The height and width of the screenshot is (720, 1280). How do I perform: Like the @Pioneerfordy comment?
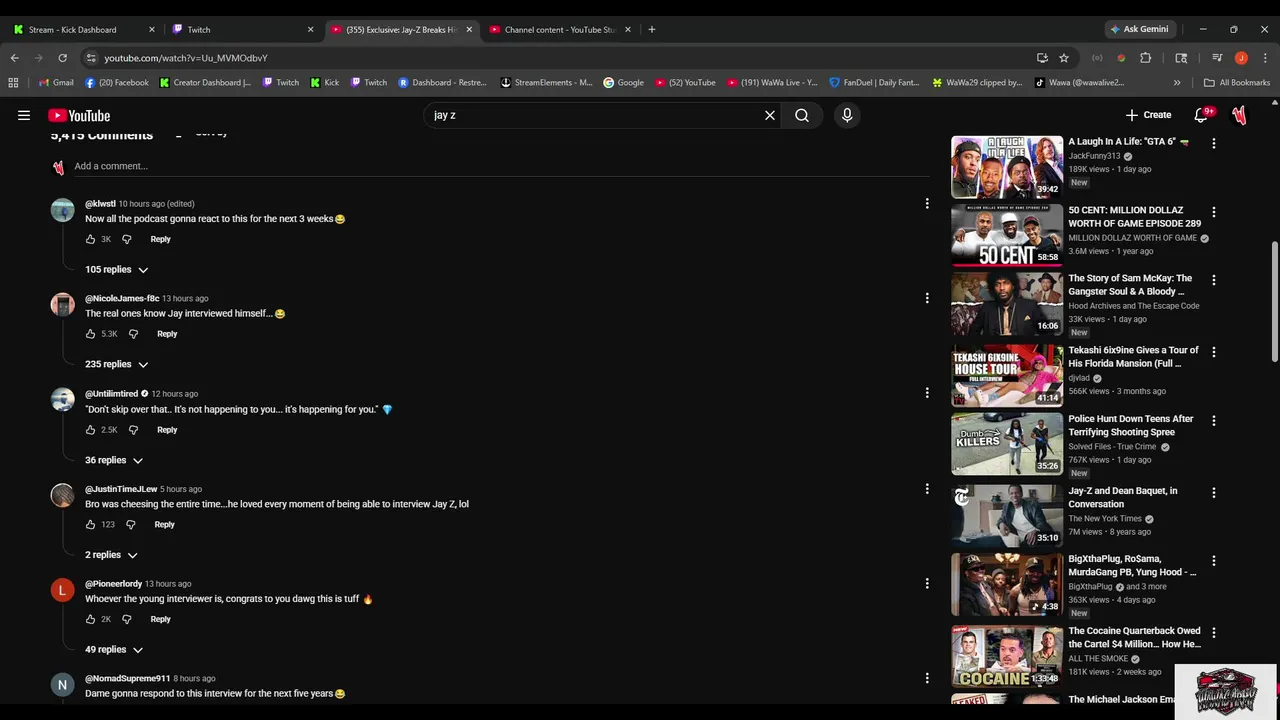[x=90, y=619]
